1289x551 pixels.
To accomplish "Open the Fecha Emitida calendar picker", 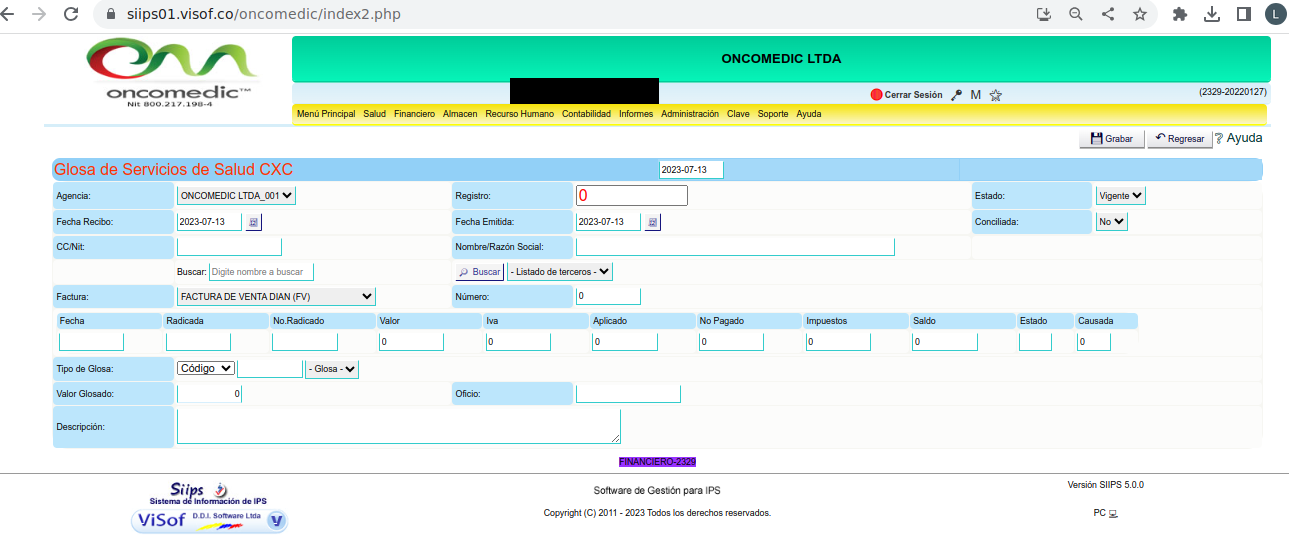I will 652,222.
